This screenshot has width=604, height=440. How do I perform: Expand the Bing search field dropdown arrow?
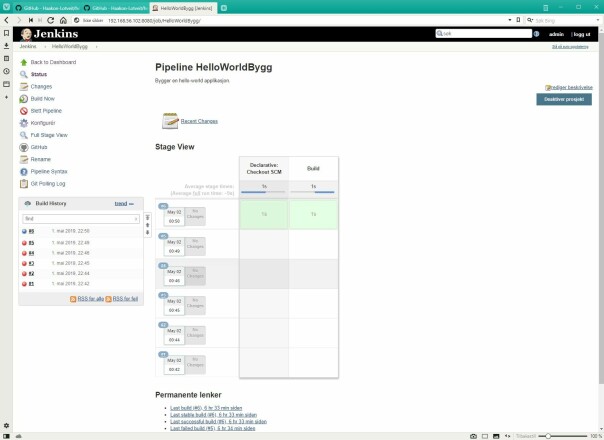tap(598, 20)
